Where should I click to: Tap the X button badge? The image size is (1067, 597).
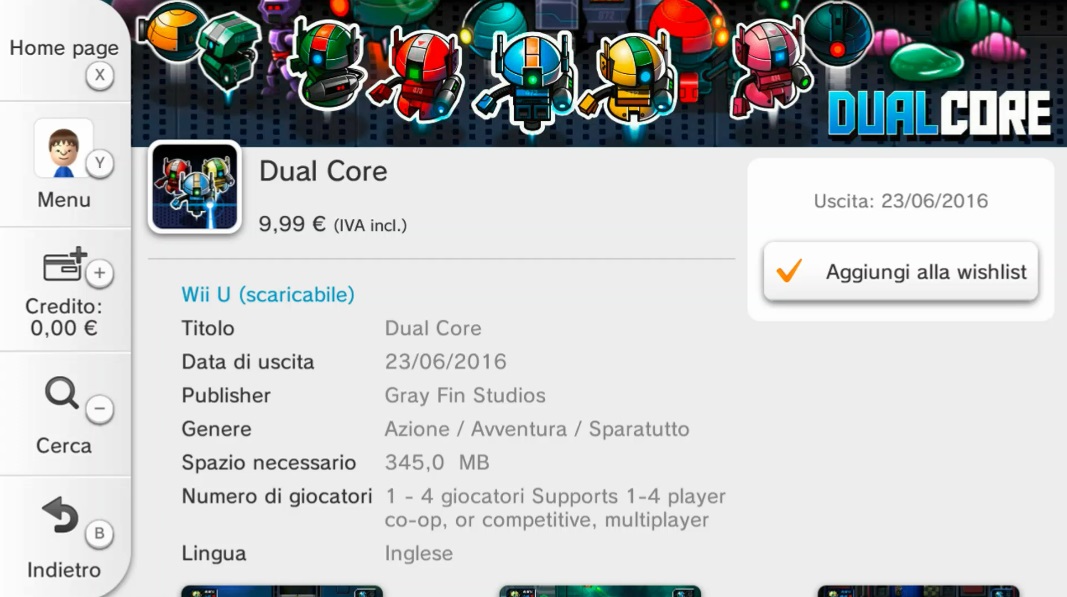(x=100, y=75)
